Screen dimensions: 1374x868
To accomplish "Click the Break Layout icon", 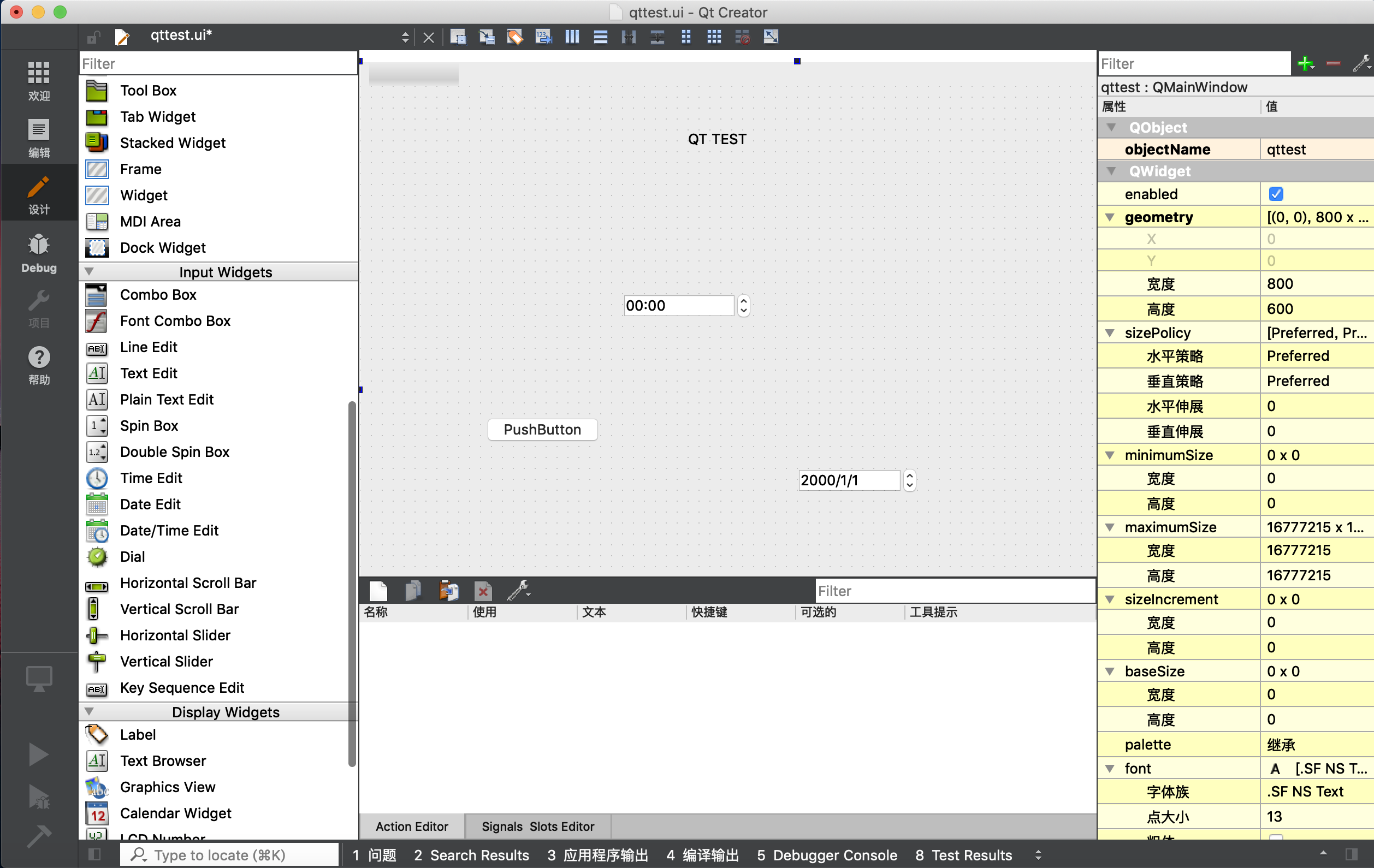I will (742, 37).
